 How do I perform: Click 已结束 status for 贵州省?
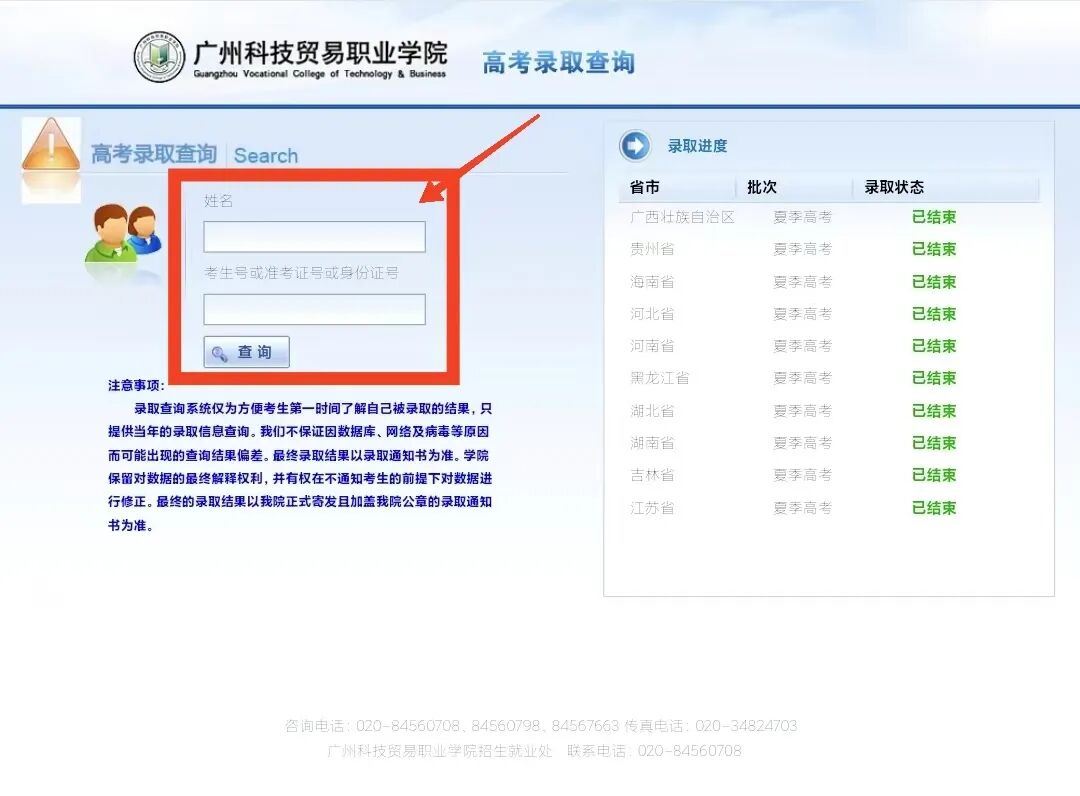[x=934, y=249]
